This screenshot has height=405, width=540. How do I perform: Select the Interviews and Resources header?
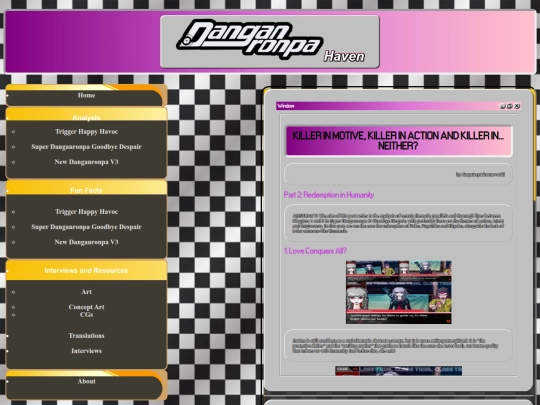pyautogui.click(x=86, y=270)
